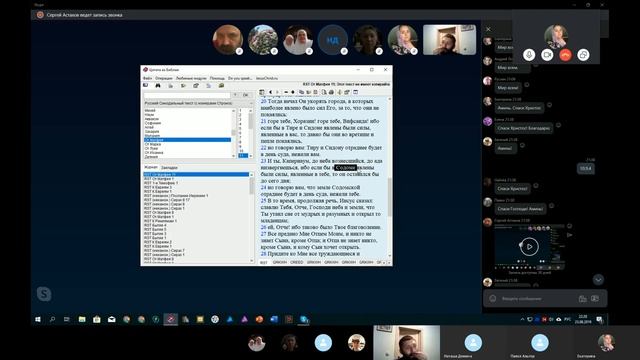Click the window layout icon ending text toolbar
Viewport: 640px width, 360px height.
point(356,92)
